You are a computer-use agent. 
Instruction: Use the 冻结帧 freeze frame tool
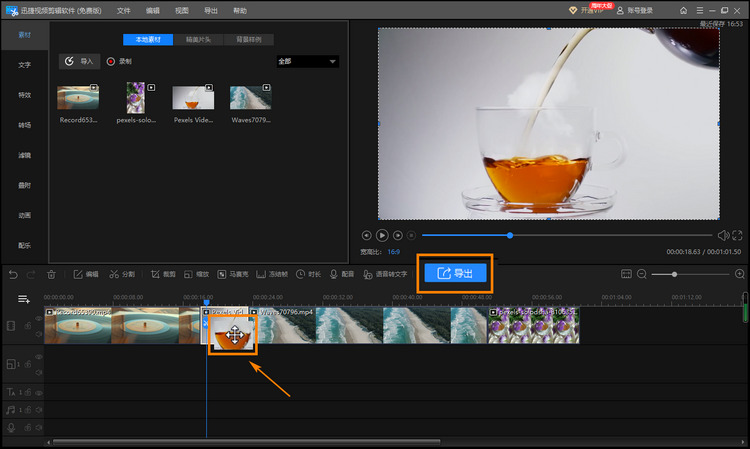point(272,274)
